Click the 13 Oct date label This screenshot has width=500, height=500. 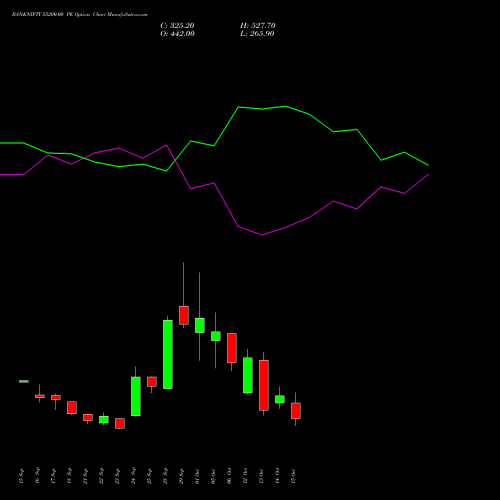[262, 476]
